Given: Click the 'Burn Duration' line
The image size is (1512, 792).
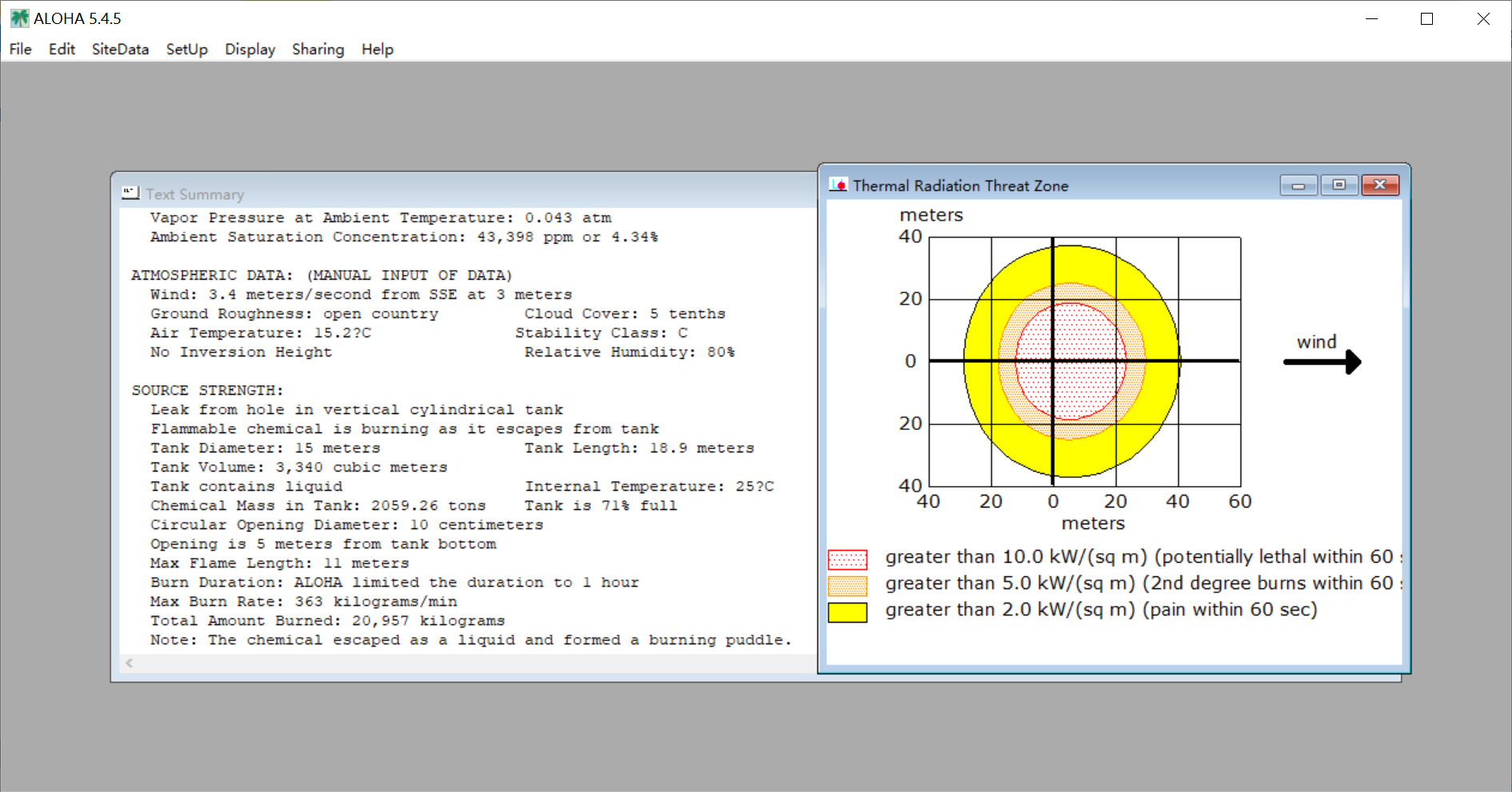Looking at the screenshot, I should coord(395,582).
